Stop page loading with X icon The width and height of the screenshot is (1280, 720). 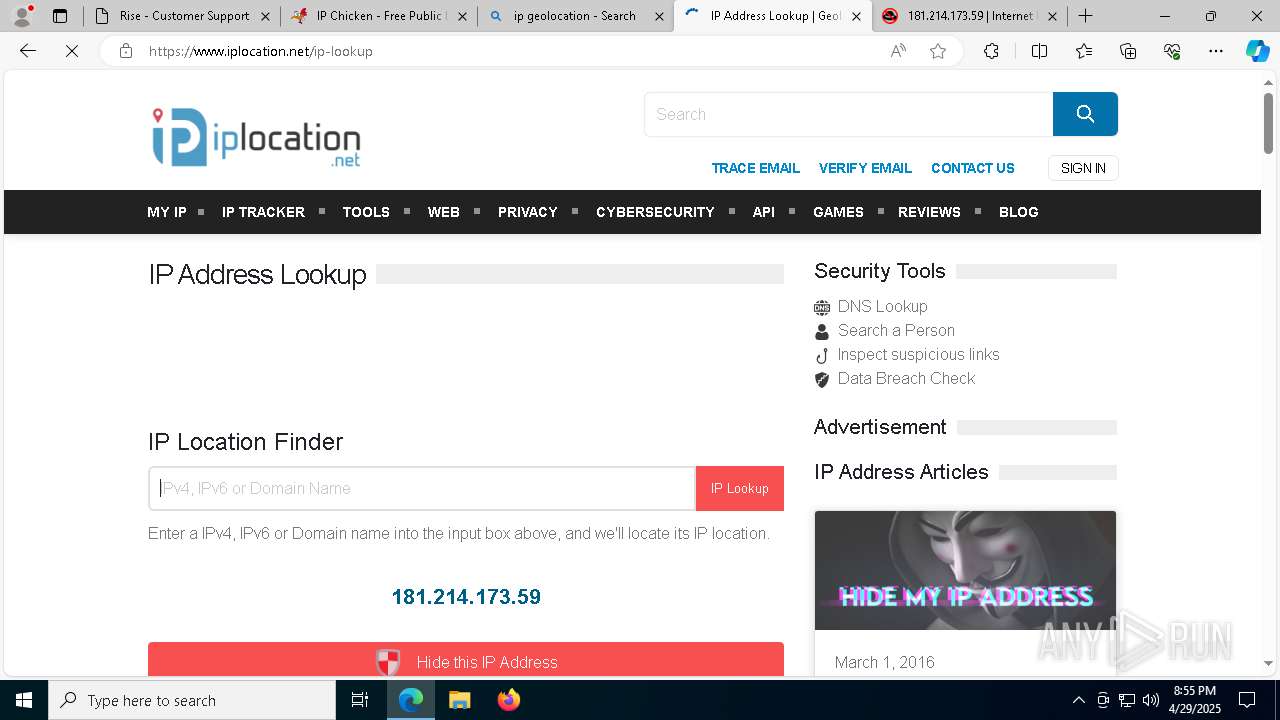[x=72, y=51]
